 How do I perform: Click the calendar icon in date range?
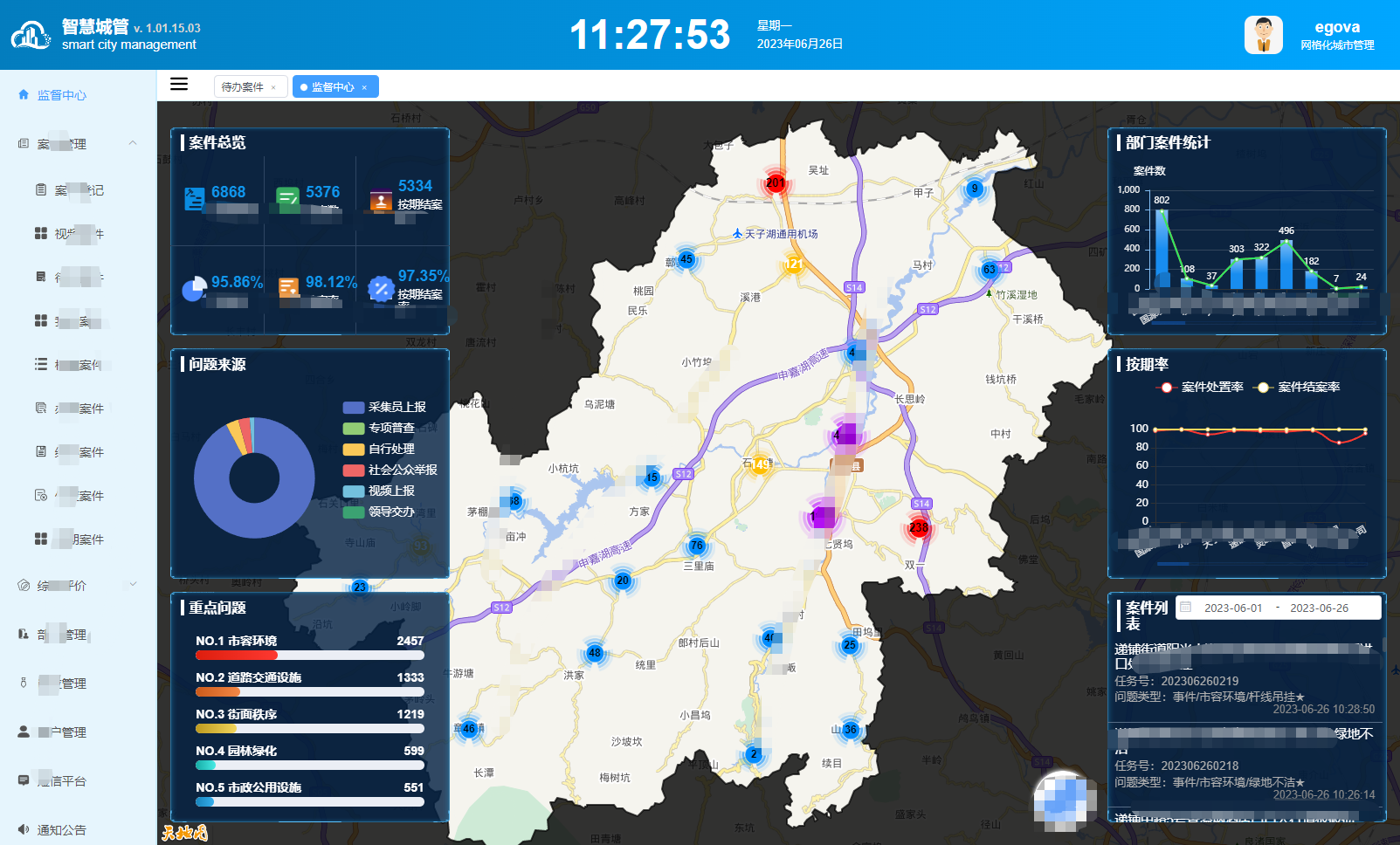(x=1186, y=608)
